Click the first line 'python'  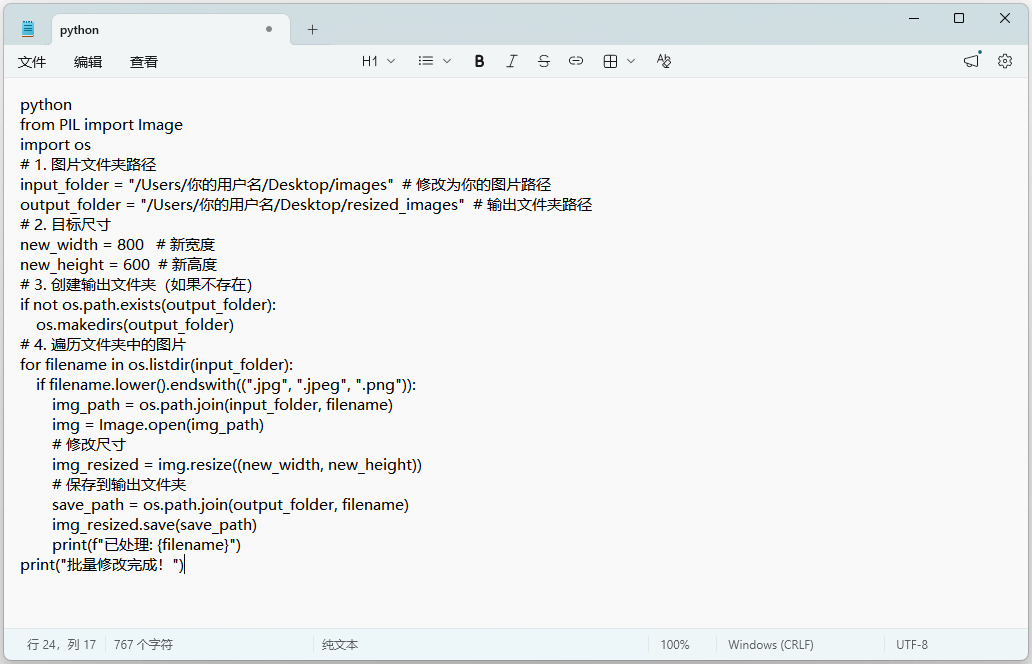(x=46, y=105)
